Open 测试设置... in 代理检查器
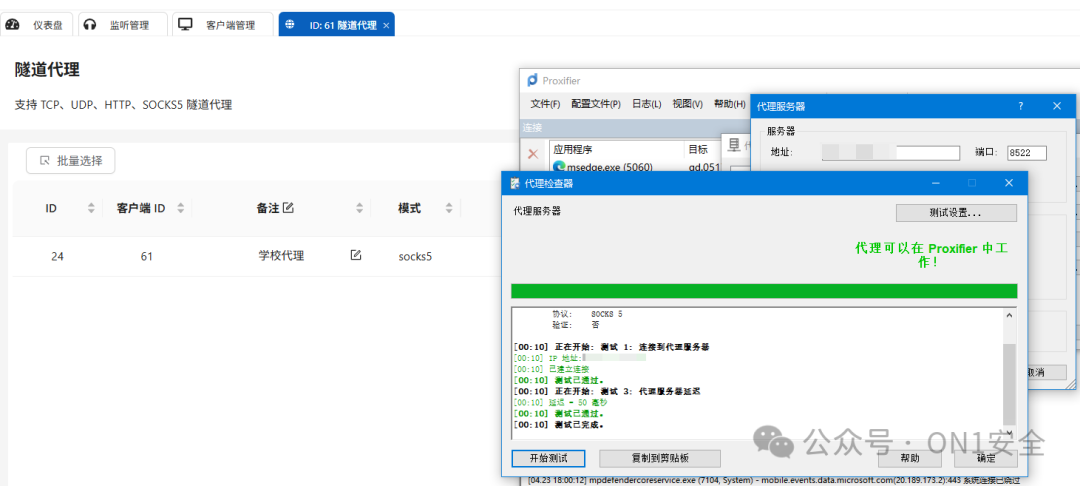The height and width of the screenshot is (486, 1080). (x=956, y=213)
